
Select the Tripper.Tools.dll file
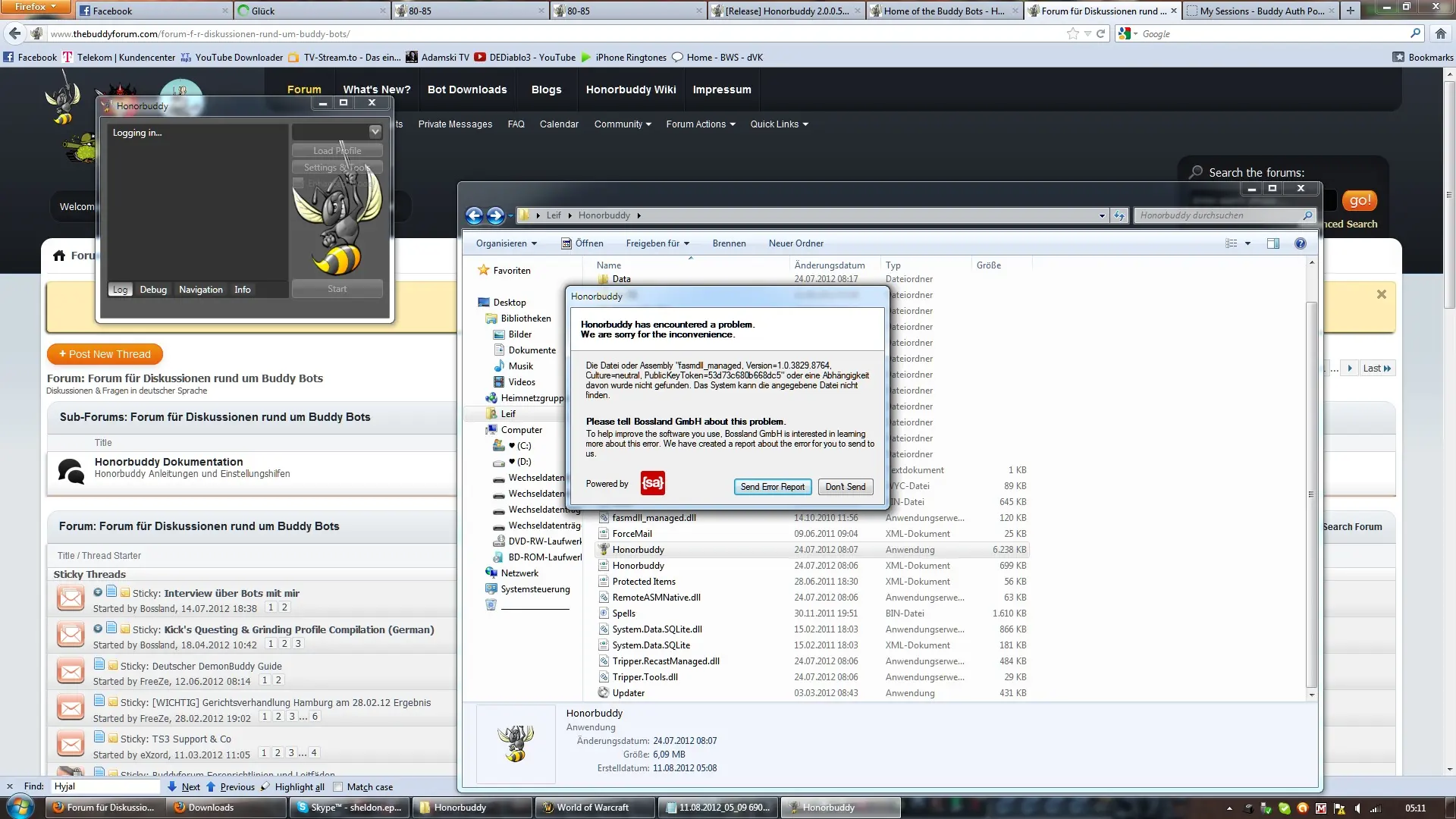[645, 677]
